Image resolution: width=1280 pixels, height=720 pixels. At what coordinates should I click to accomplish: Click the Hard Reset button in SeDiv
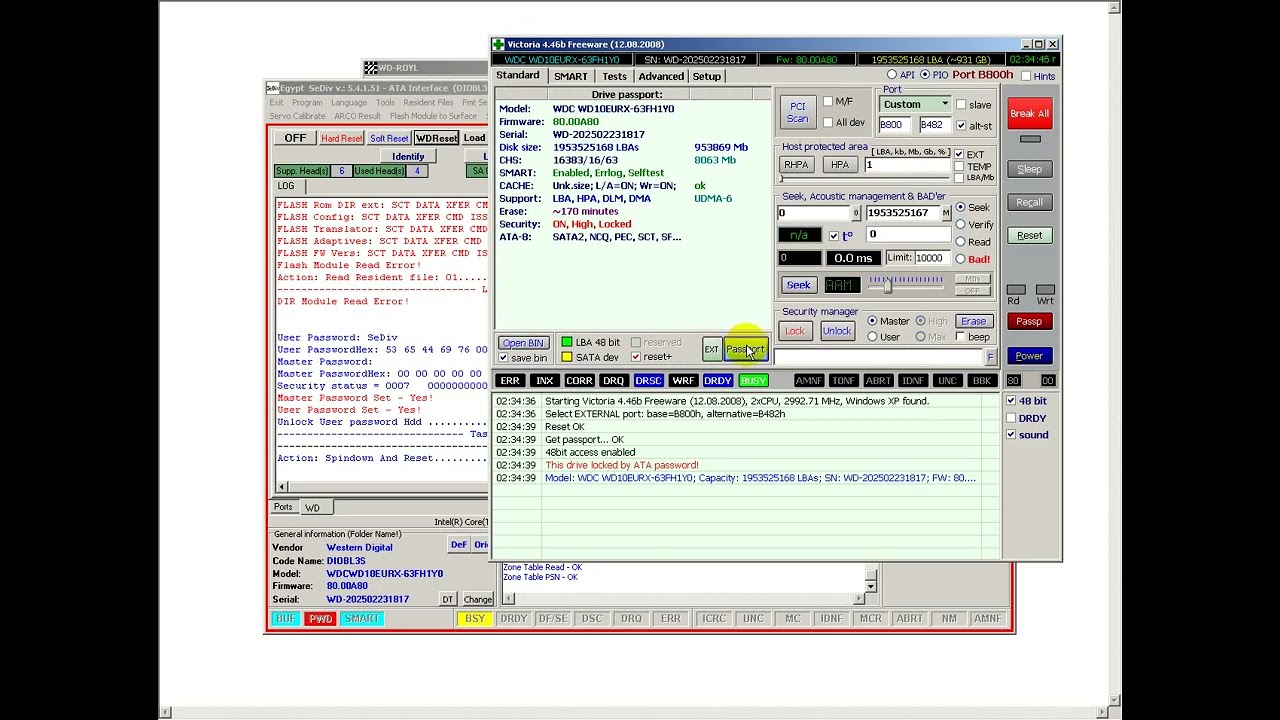(341, 139)
